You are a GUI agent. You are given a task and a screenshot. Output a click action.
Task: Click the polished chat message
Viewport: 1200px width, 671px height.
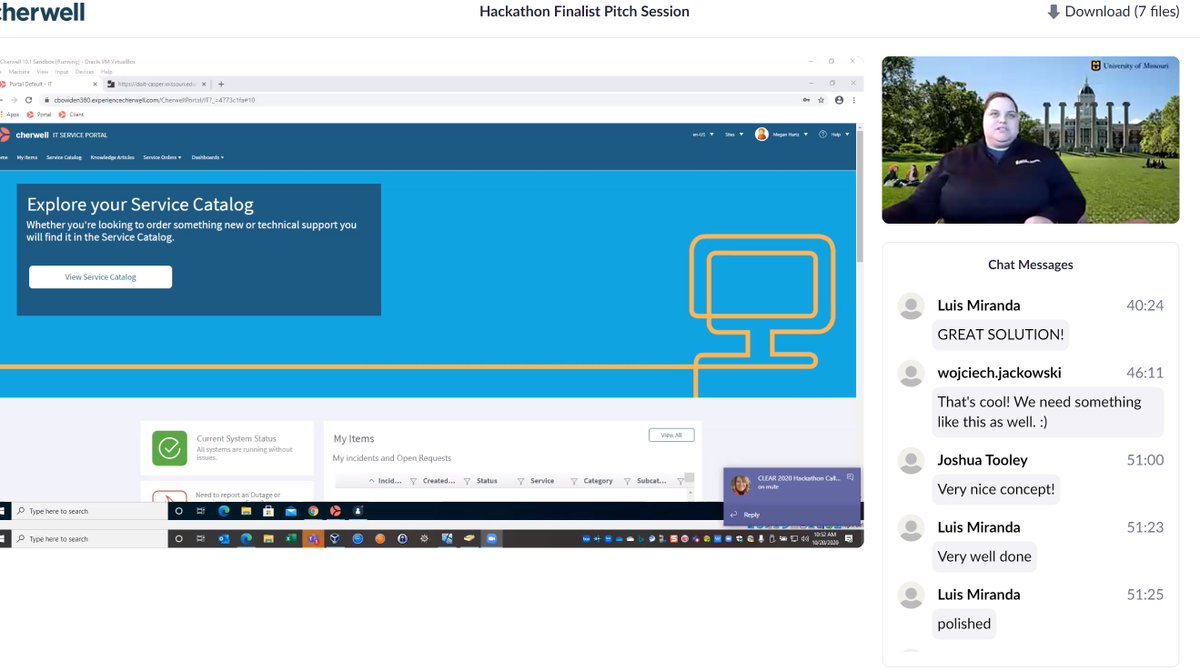pos(964,623)
